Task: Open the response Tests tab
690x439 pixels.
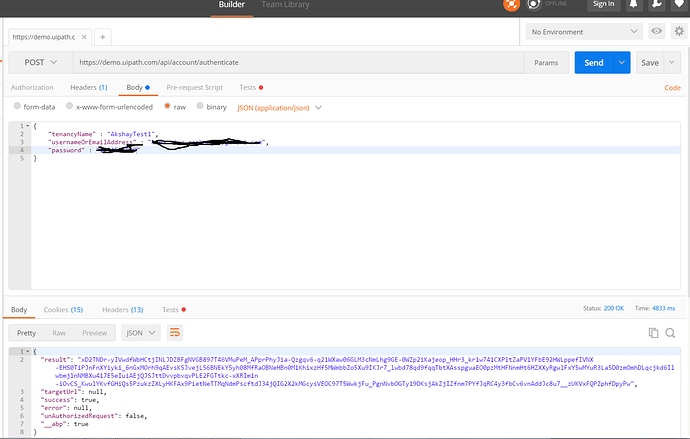Action: [174, 310]
